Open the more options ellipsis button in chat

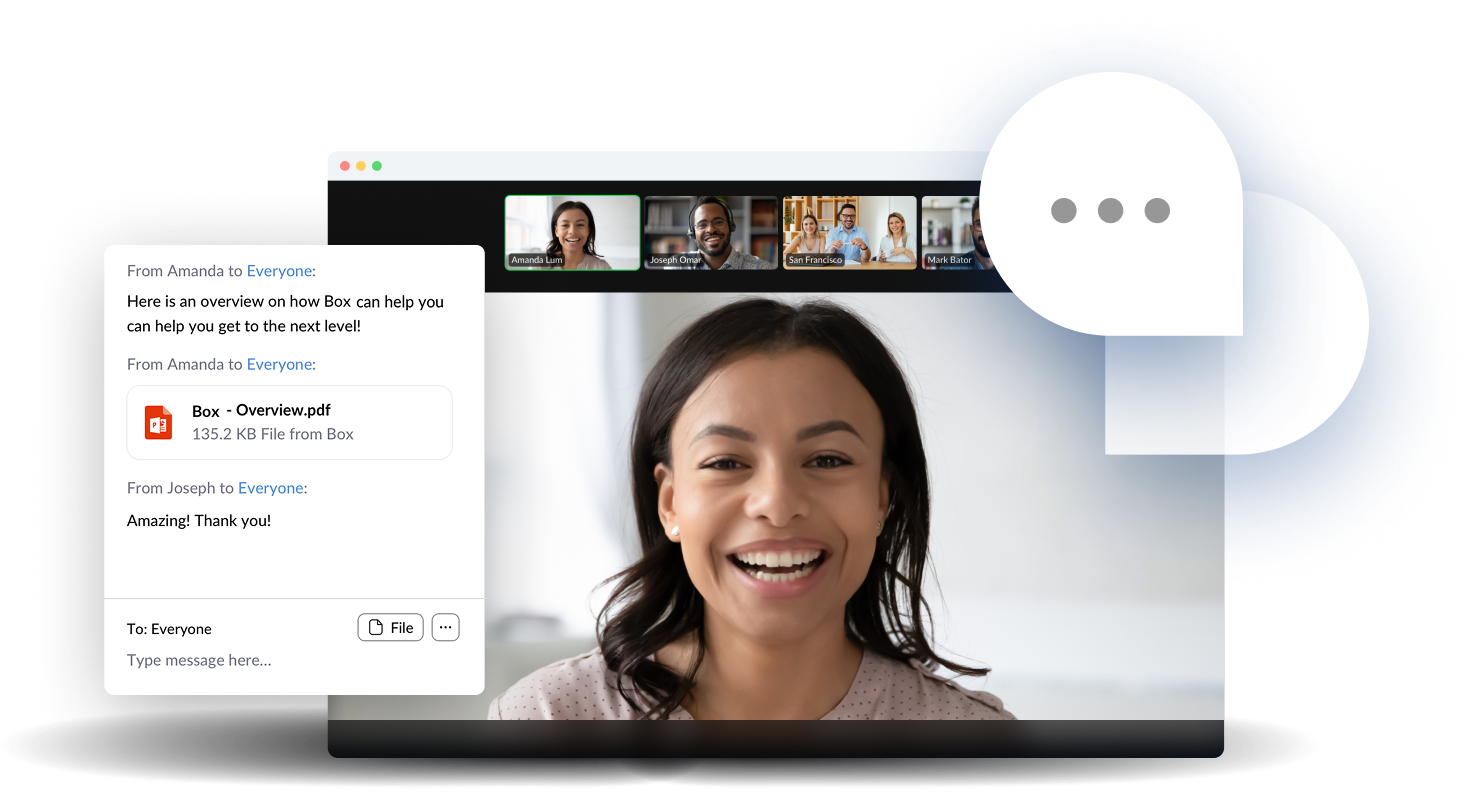tap(446, 627)
